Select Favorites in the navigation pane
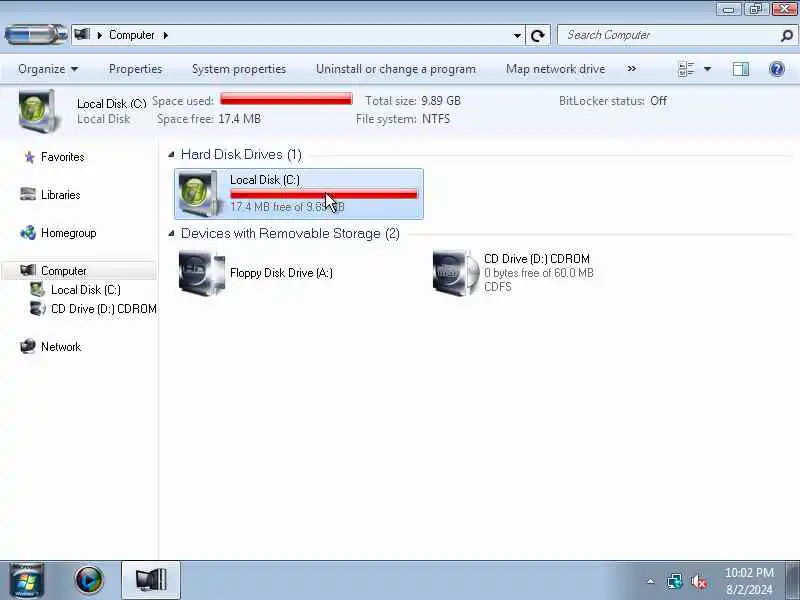The height and width of the screenshot is (600, 800). click(62, 157)
